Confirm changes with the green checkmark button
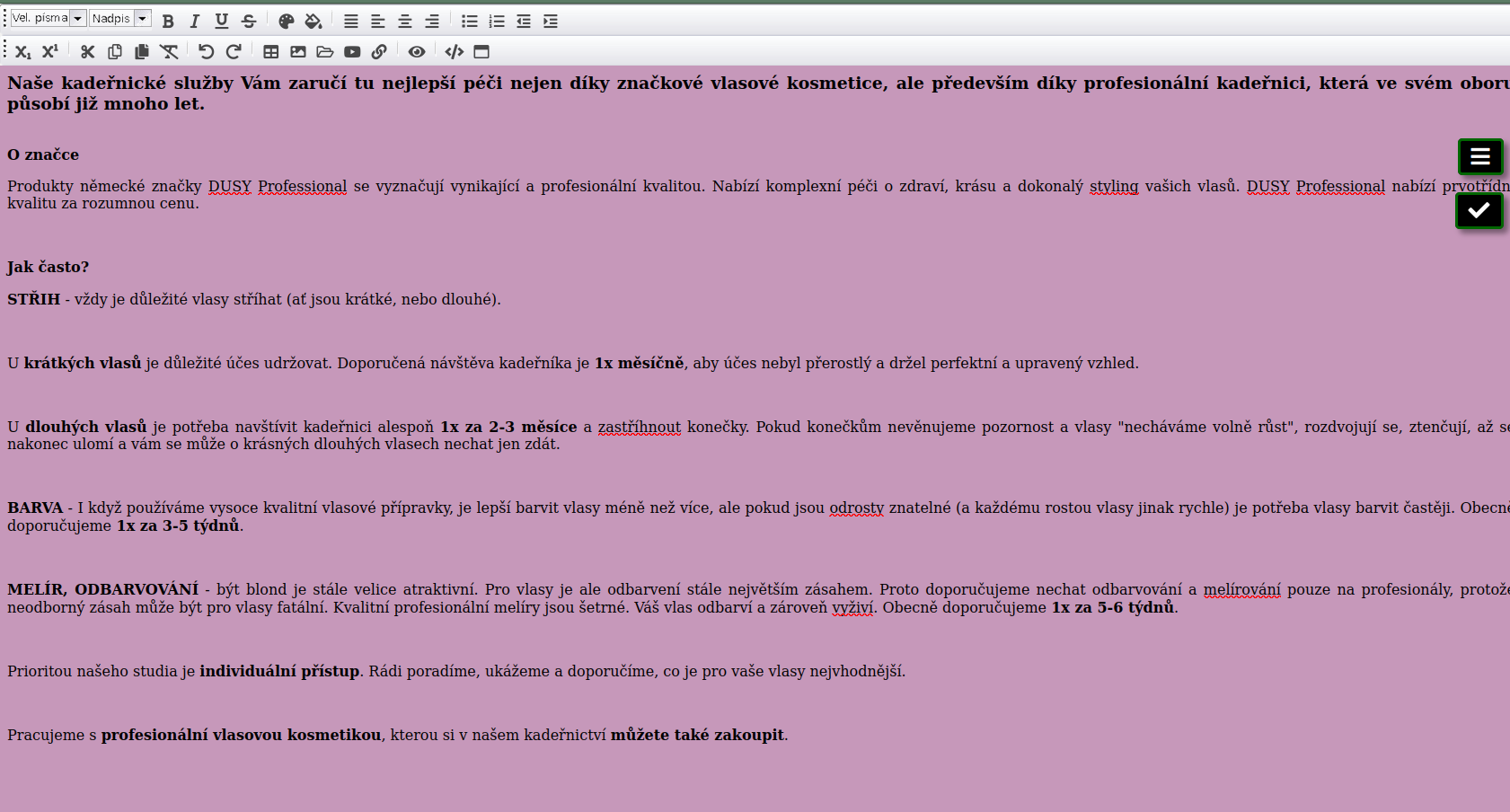This screenshot has width=1510, height=812. click(1479, 210)
